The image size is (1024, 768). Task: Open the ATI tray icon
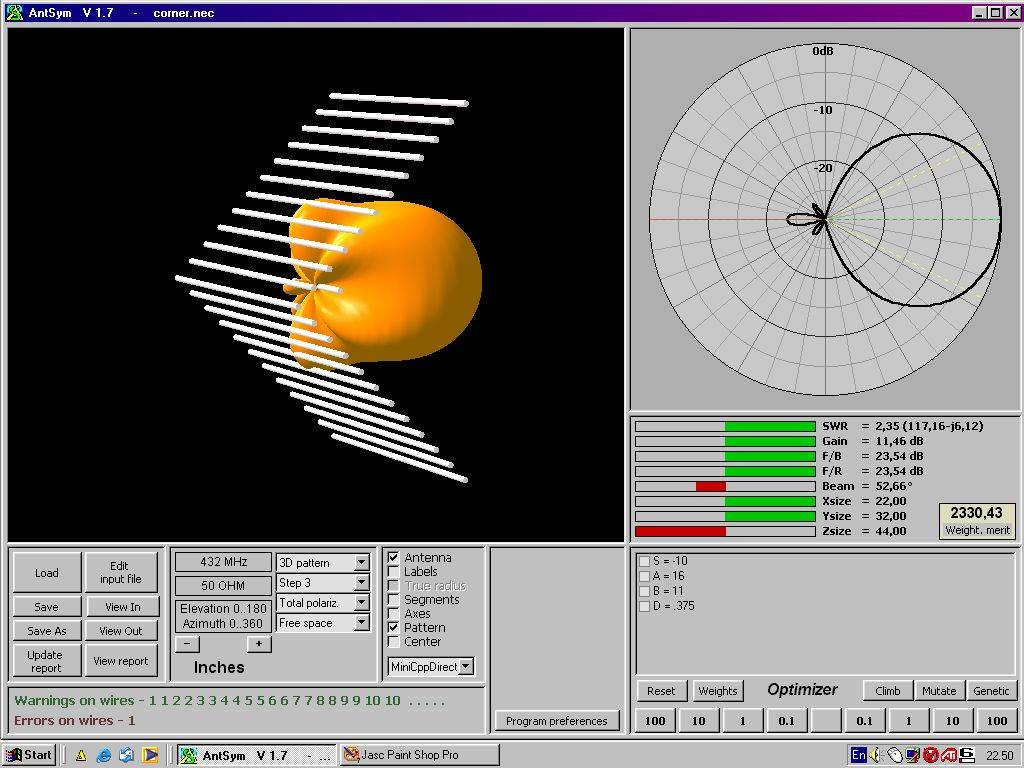[948, 755]
